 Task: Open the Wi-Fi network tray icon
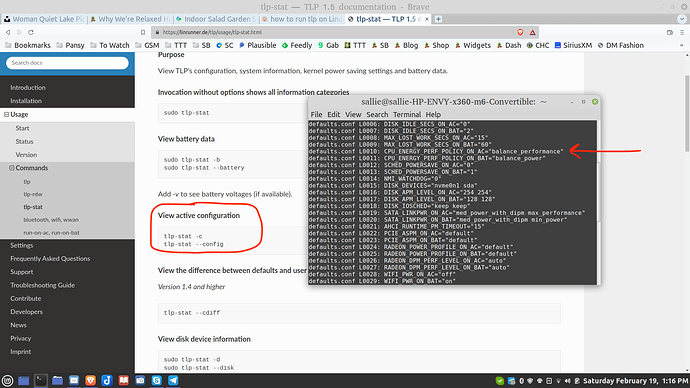pyautogui.click(x=558, y=381)
